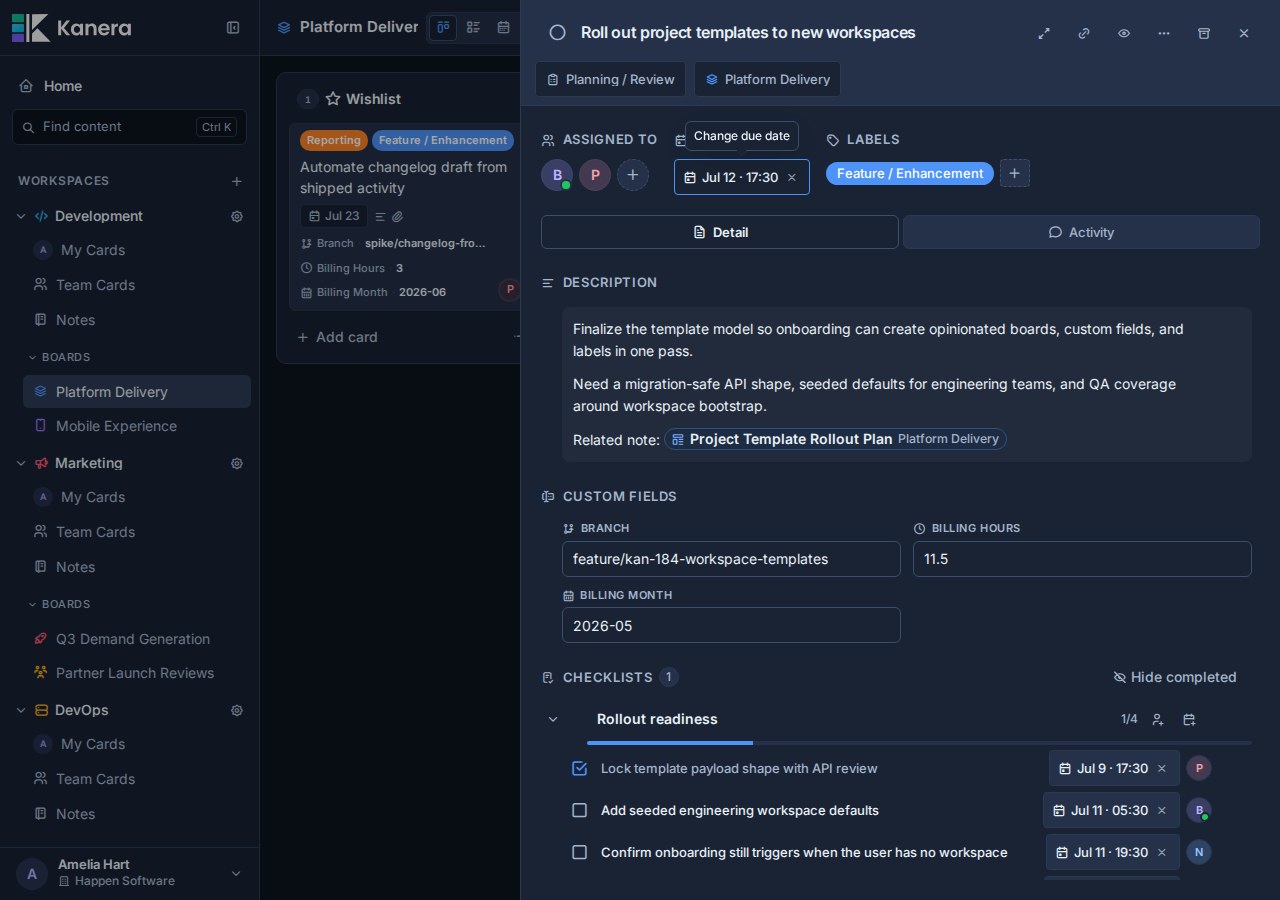
Task: Mark card complete using title circle
Action: coord(558,33)
